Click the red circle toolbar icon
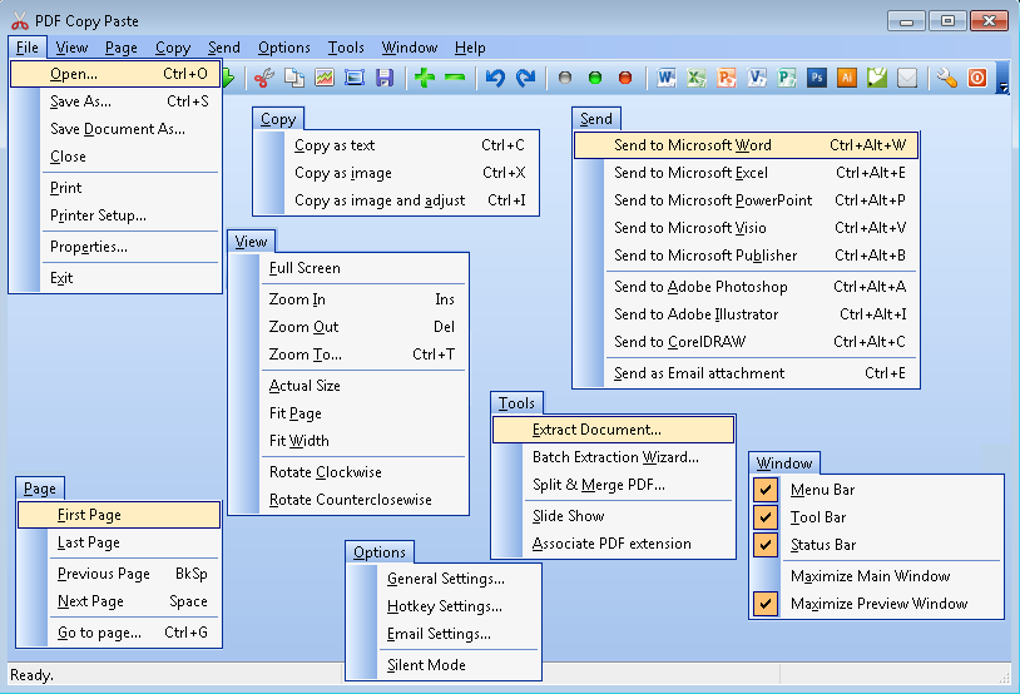 coord(625,78)
